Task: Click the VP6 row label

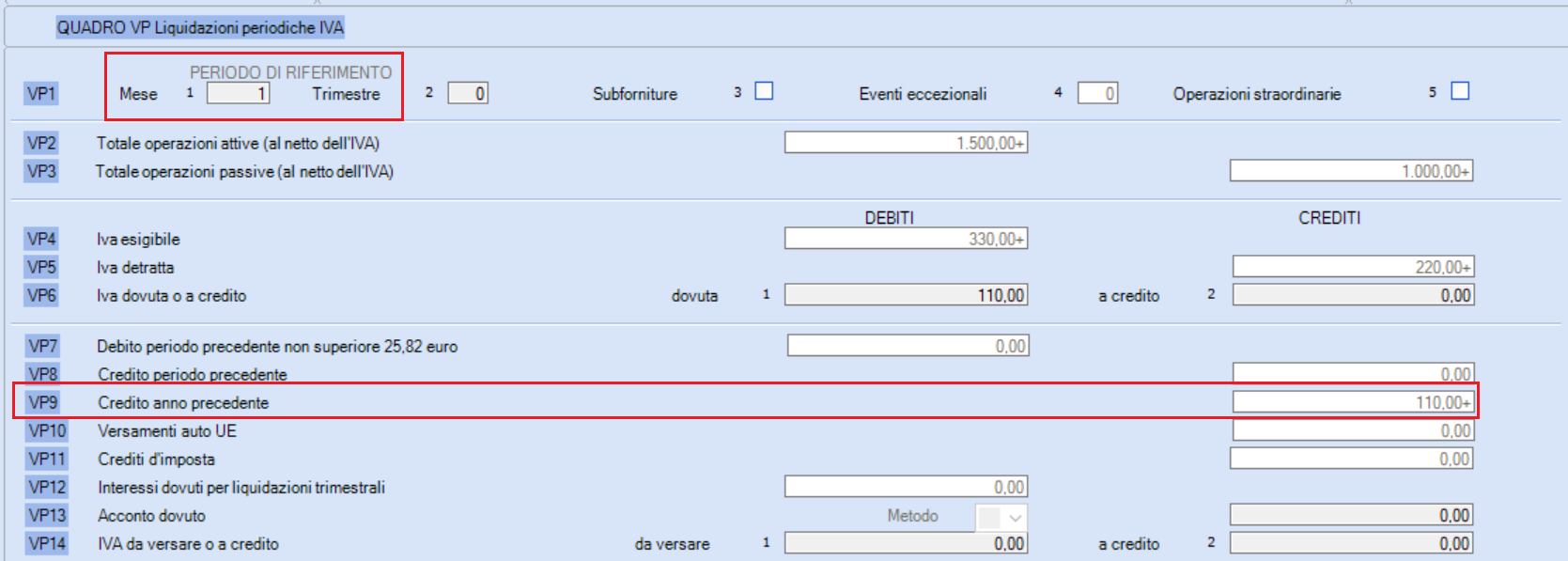Action: (x=41, y=295)
